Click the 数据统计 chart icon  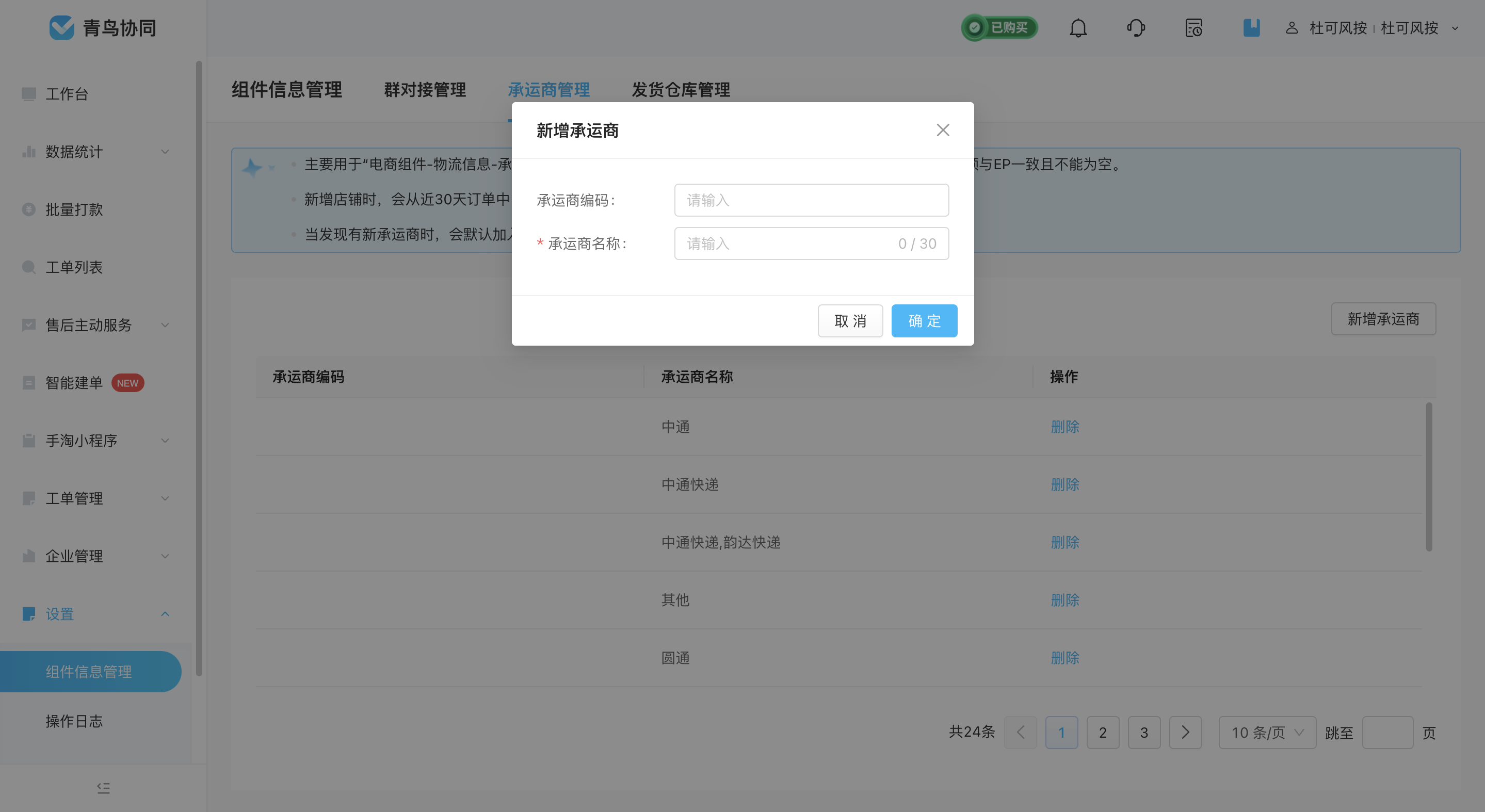[28, 152]
